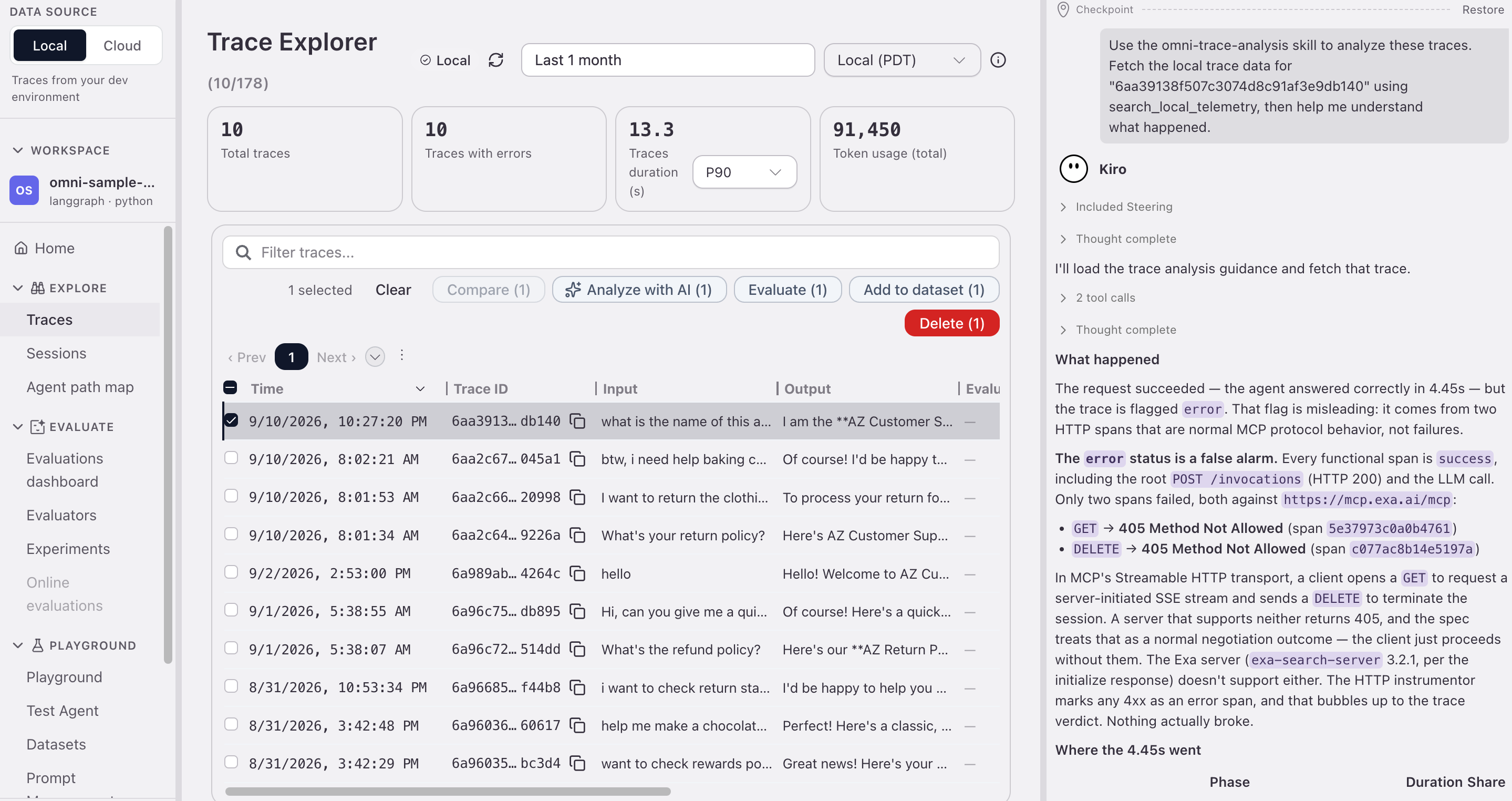Click the circled chevron page-size icon
The image size is (1512, 801).
(x=375, y=356)
